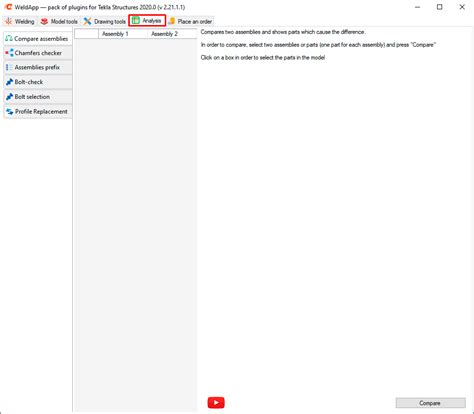This screenshot has height=414, width=474.
Task: Click the WeldApp logo in title bar
Action: click(x=8, y=7)
